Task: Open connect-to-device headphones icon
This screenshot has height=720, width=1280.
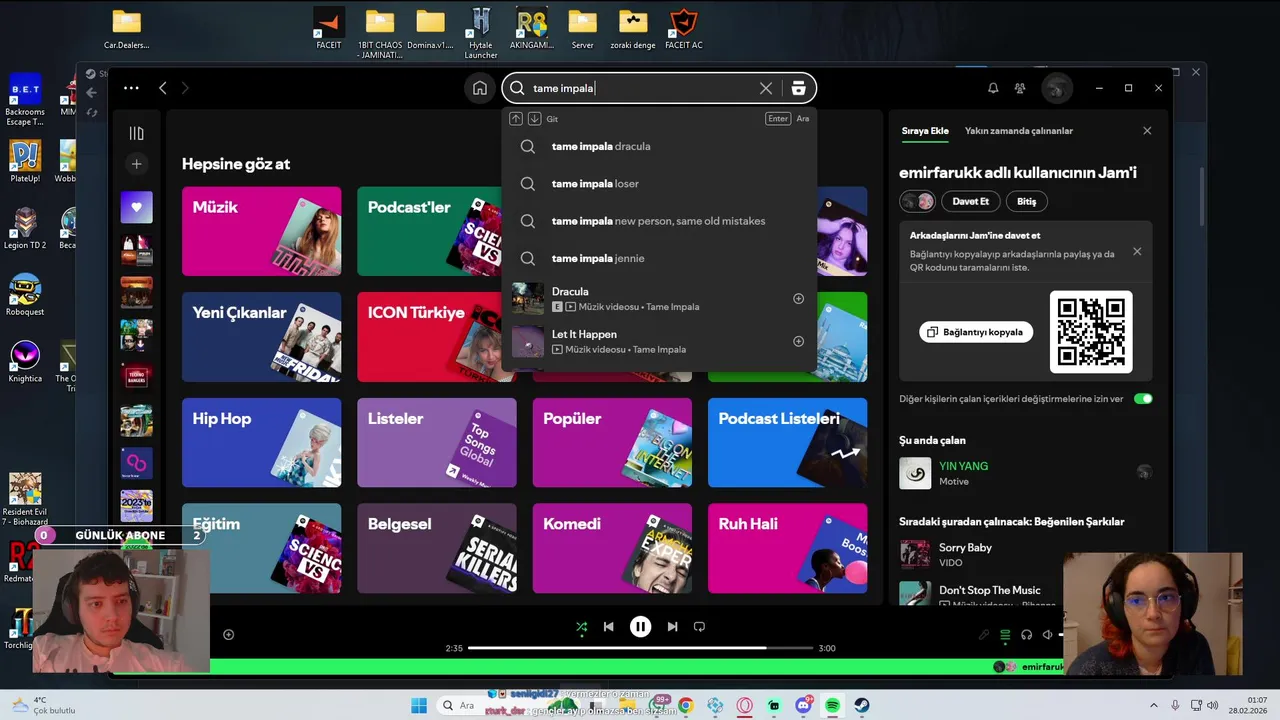Action: (x=1026, y=635)
